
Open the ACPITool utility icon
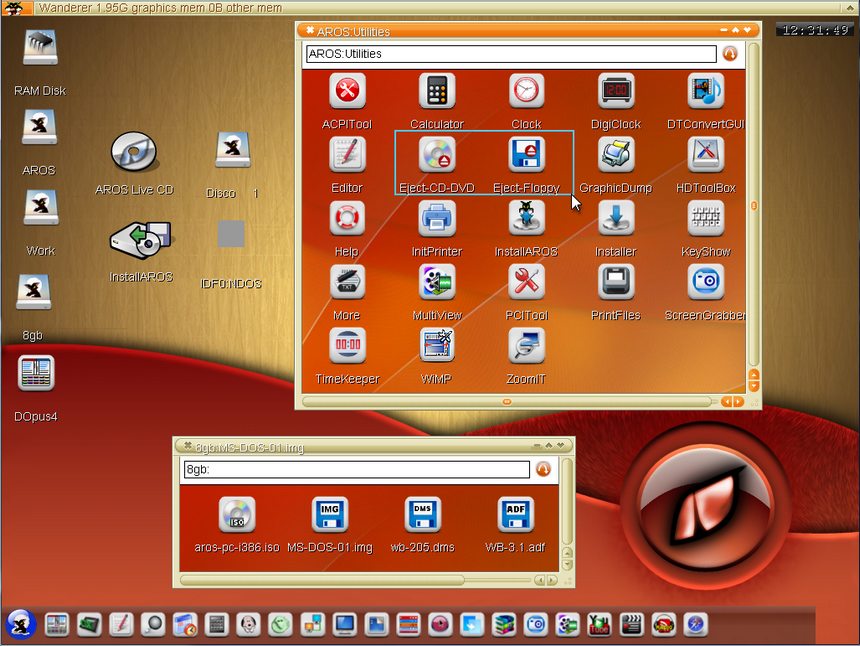(347, 92)
